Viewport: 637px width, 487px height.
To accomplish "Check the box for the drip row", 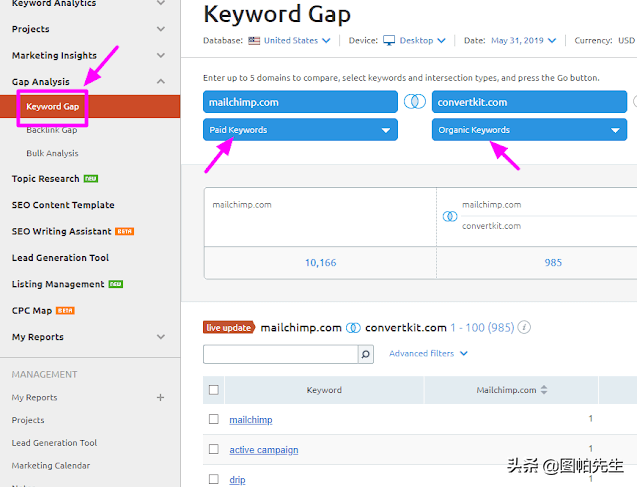I will [214, 479].
